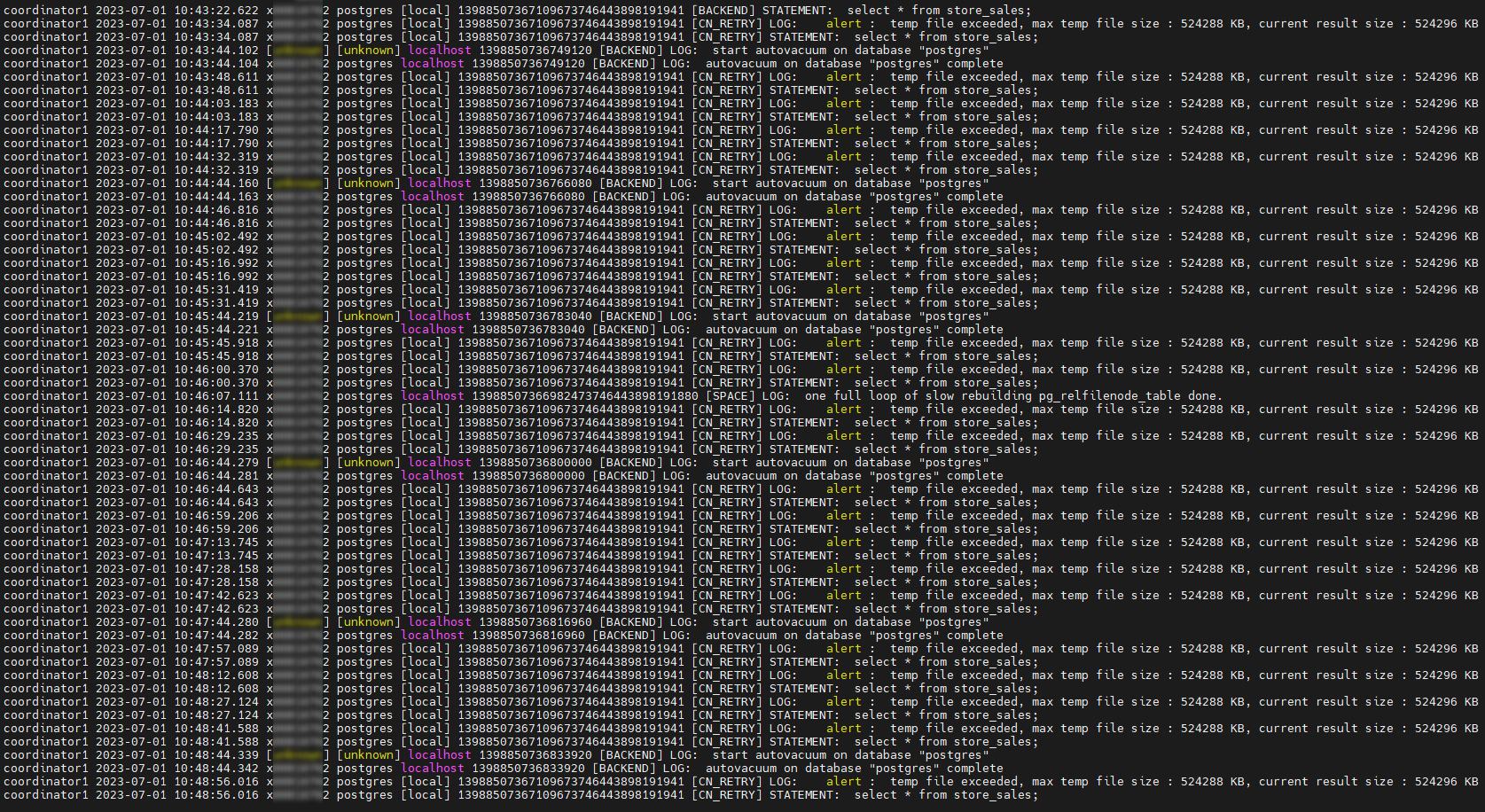Click thread ID 1398850736783040 in the 10:45:44.219 line
The height and width of the screenshot is (812, 1485).
click(x=535, y=316)
